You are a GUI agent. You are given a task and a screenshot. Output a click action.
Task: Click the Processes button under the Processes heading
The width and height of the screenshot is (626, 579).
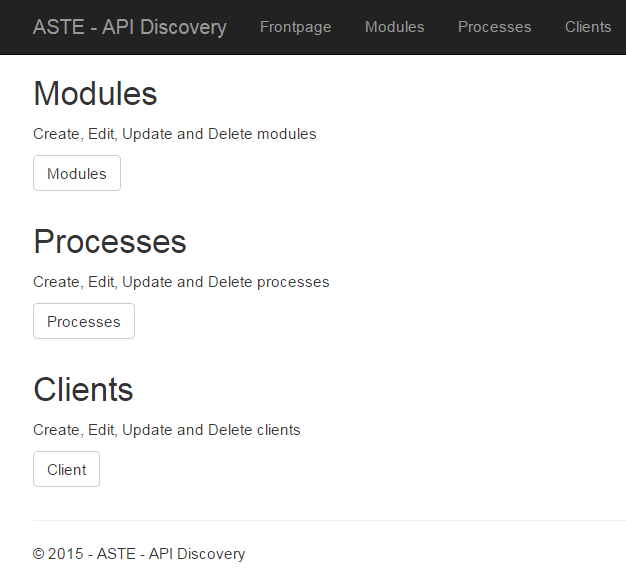(84, 321)
